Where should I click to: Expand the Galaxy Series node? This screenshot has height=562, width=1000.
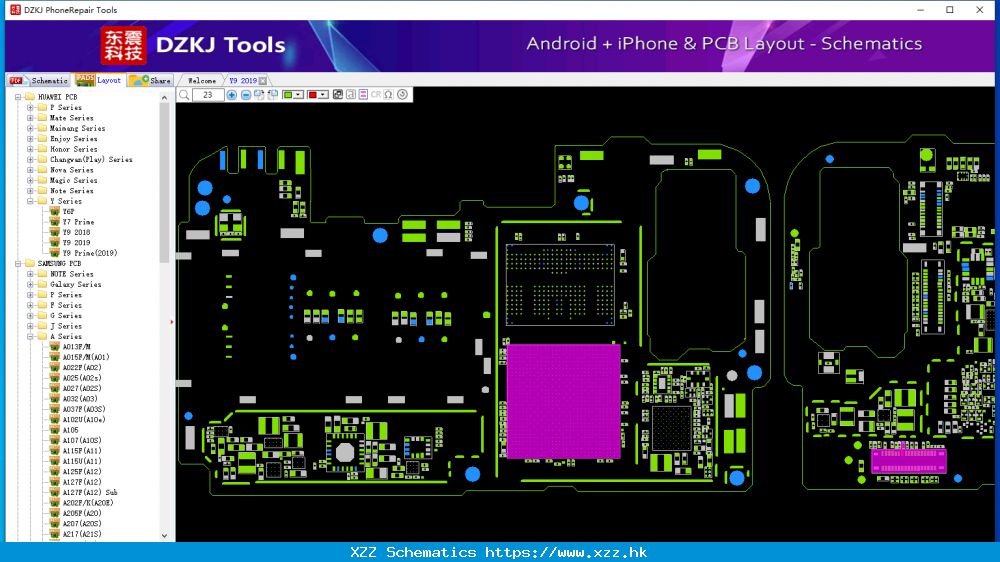(x=30, y=285)
